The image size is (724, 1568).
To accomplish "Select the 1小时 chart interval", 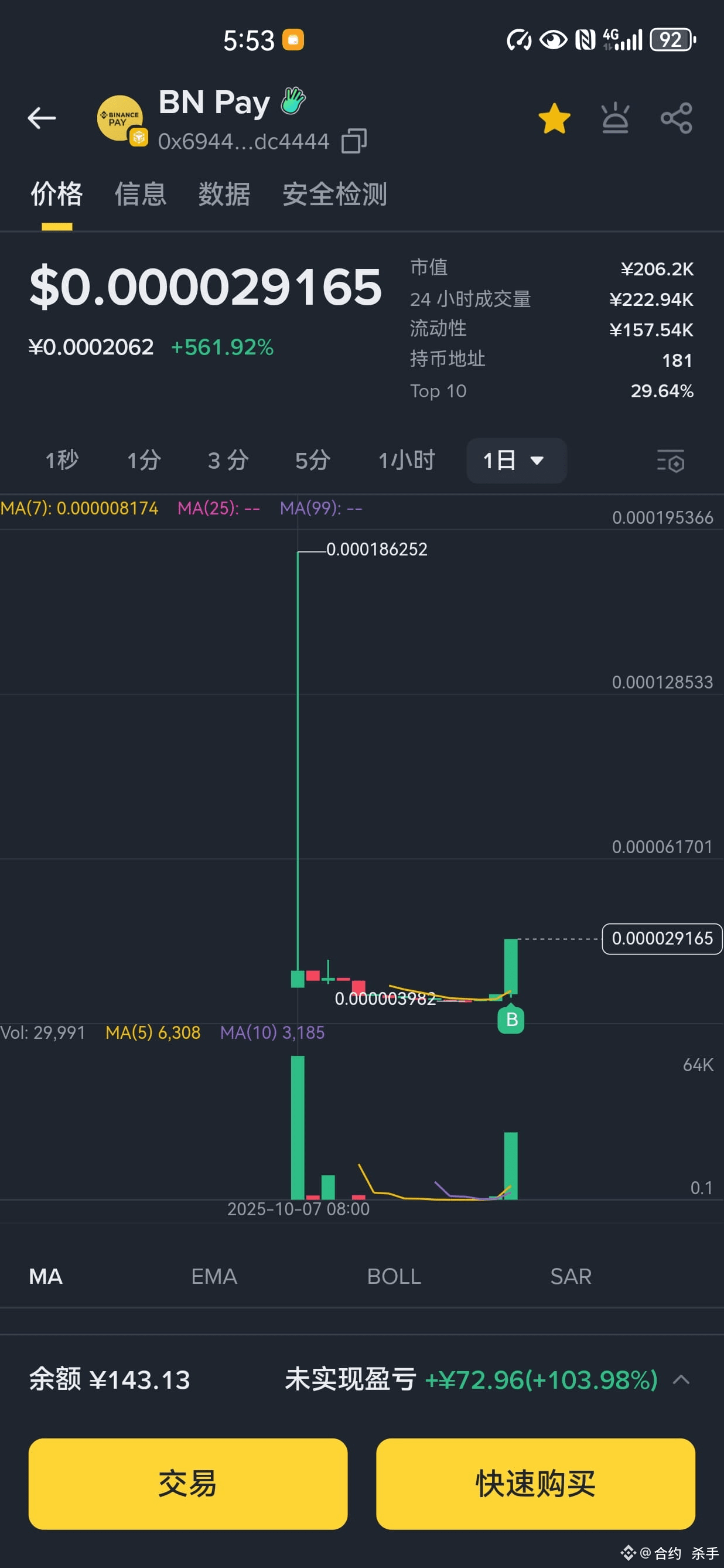I will point(407,460).
